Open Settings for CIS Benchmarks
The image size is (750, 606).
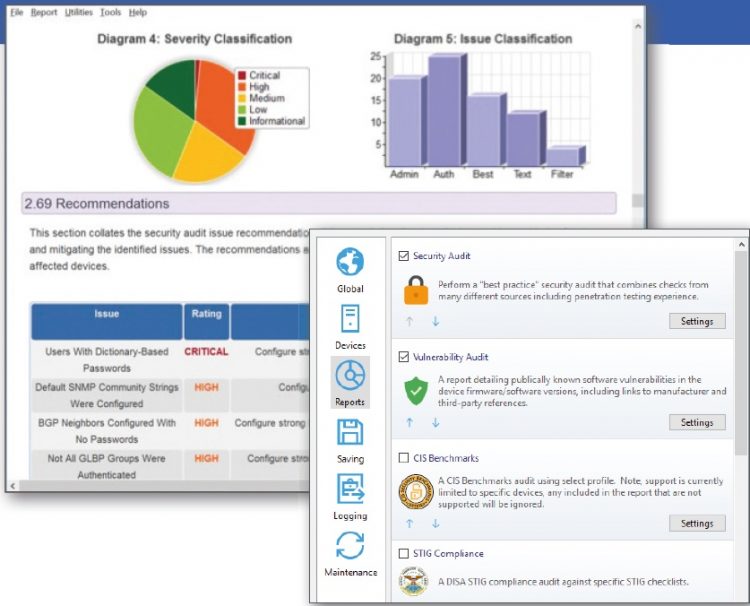coord(696,523)
